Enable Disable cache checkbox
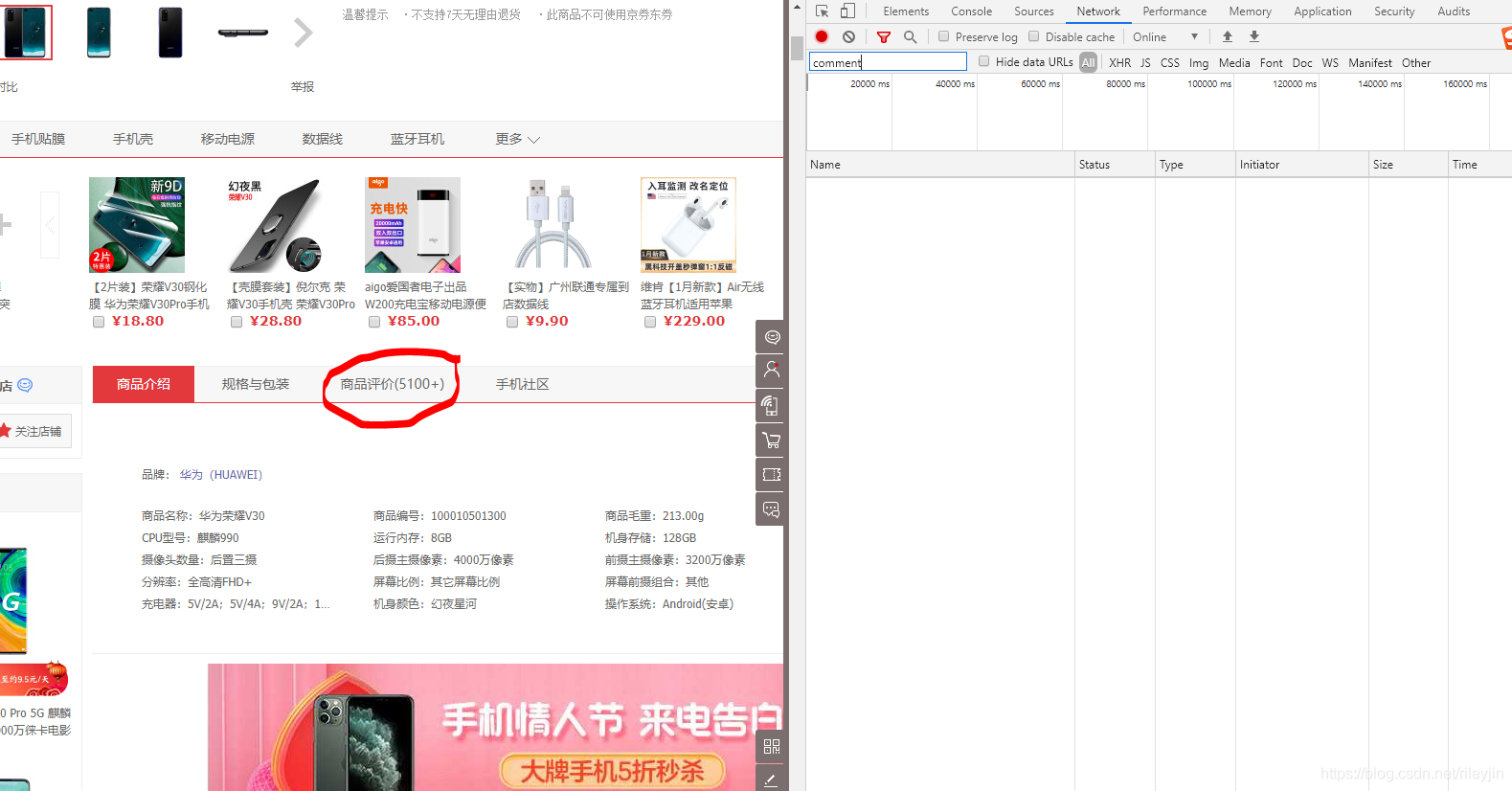This screenshot has height=791, width=1512. coord(1033,36)
